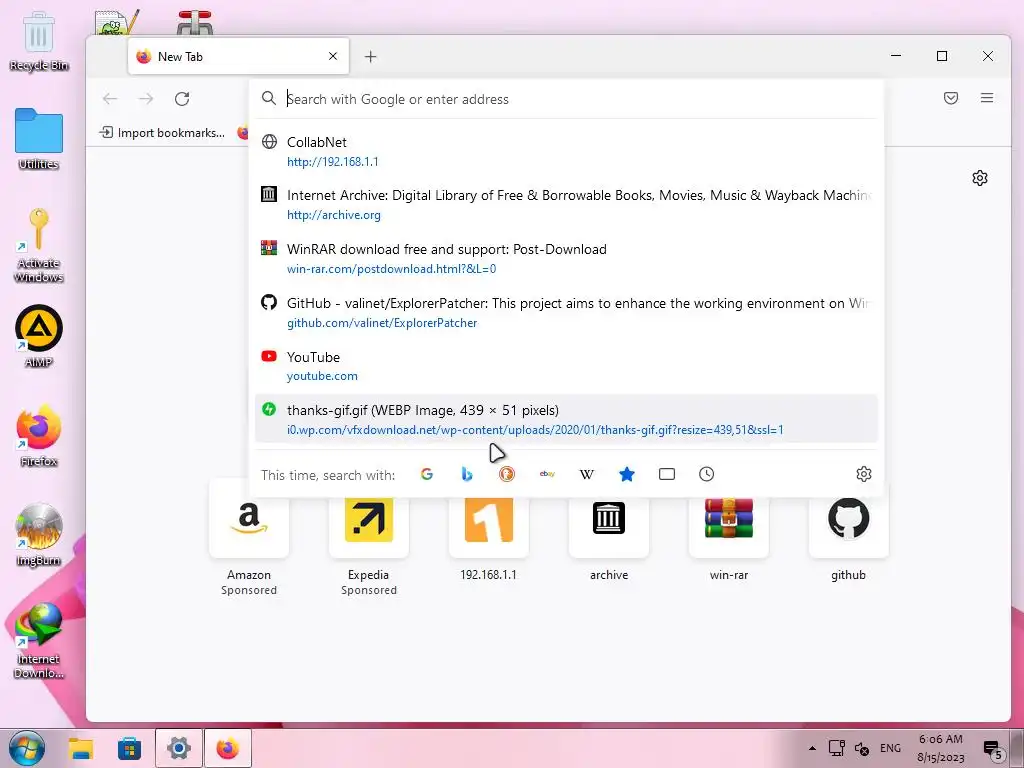Open notification center icon
1024x768 pixels.
992,750
